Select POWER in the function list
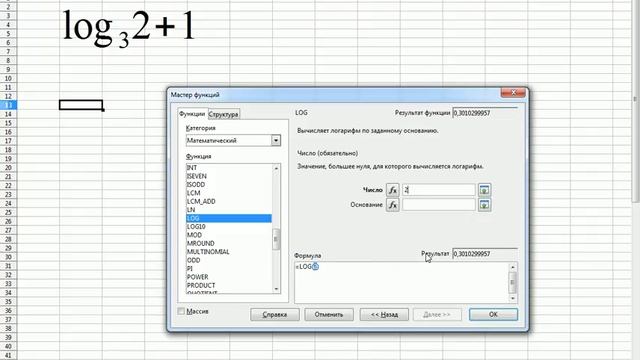This screenshot has height=360, width=640. (229, 277)
